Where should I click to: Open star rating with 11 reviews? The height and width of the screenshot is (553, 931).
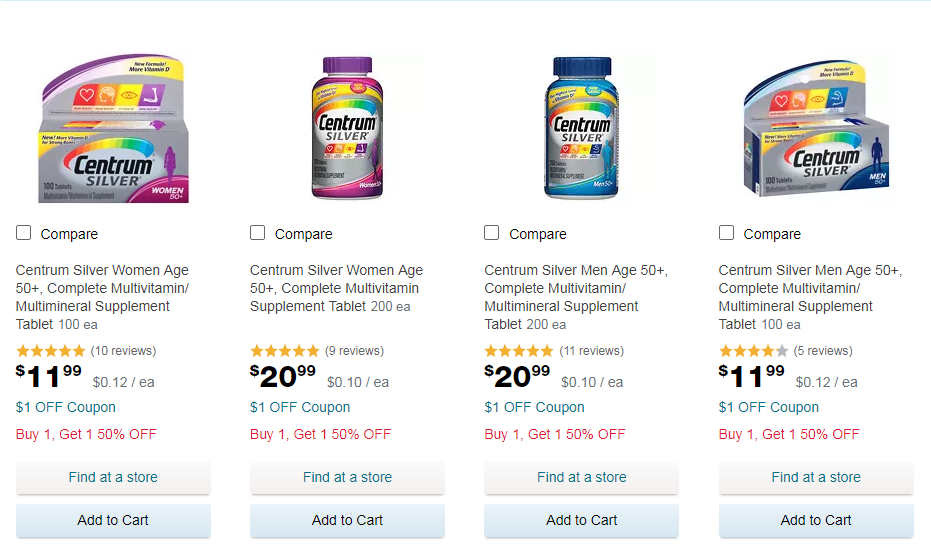[x=519, y=351]
